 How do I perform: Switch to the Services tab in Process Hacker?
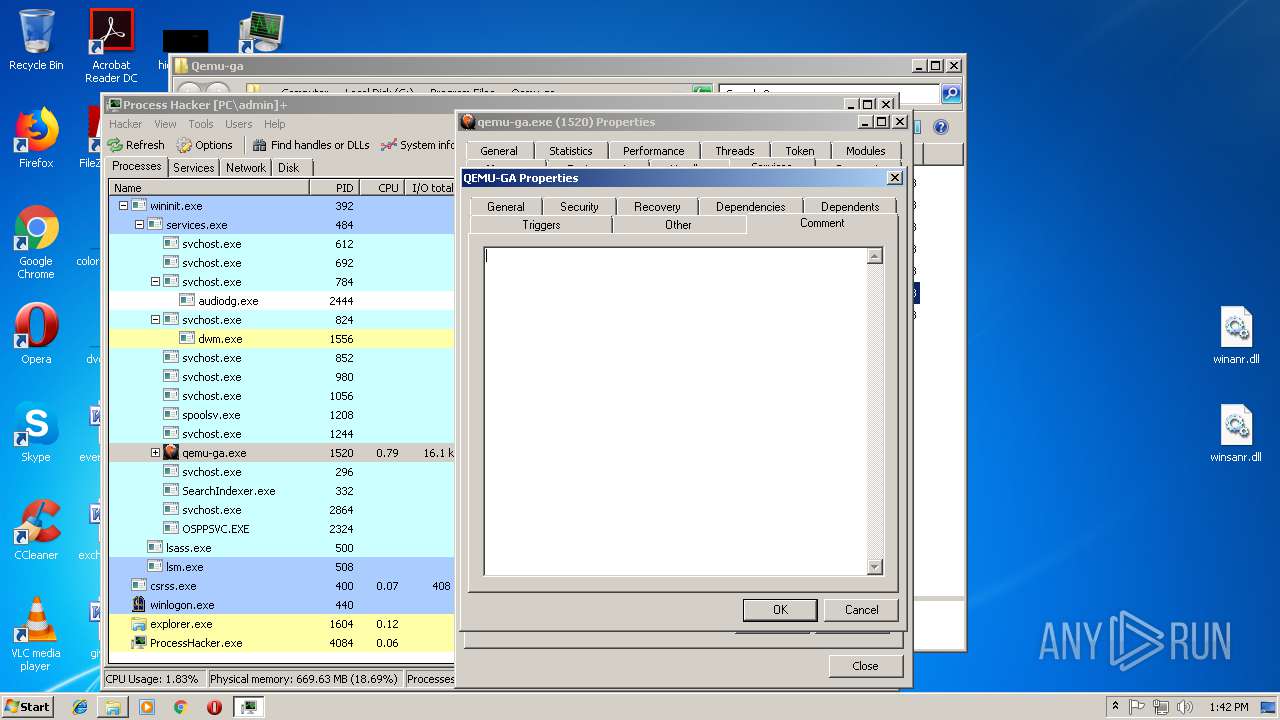193,168
